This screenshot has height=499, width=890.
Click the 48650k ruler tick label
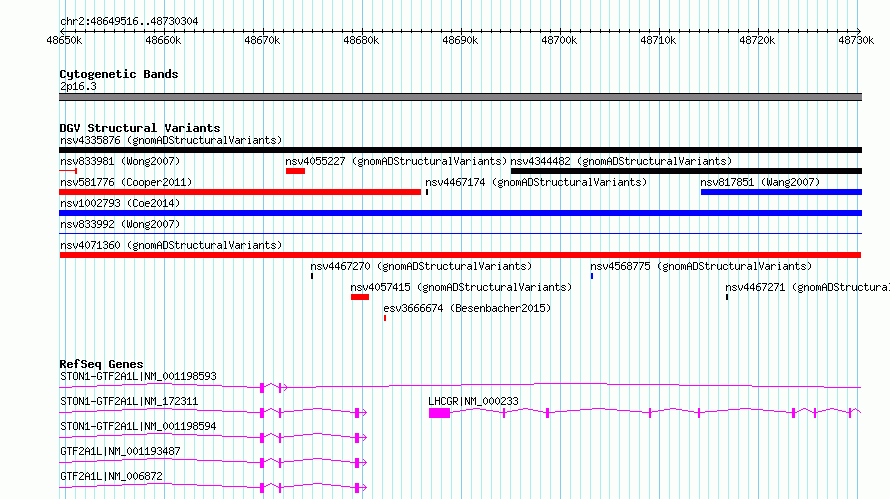tap(64, 40)
